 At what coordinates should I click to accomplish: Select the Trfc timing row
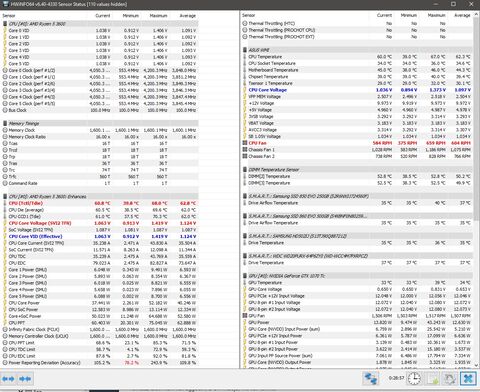[100, 176]
